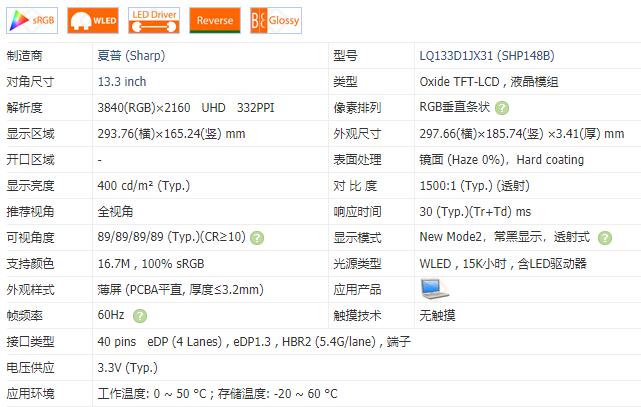Click the 光源类型 column label

(357, 264)
